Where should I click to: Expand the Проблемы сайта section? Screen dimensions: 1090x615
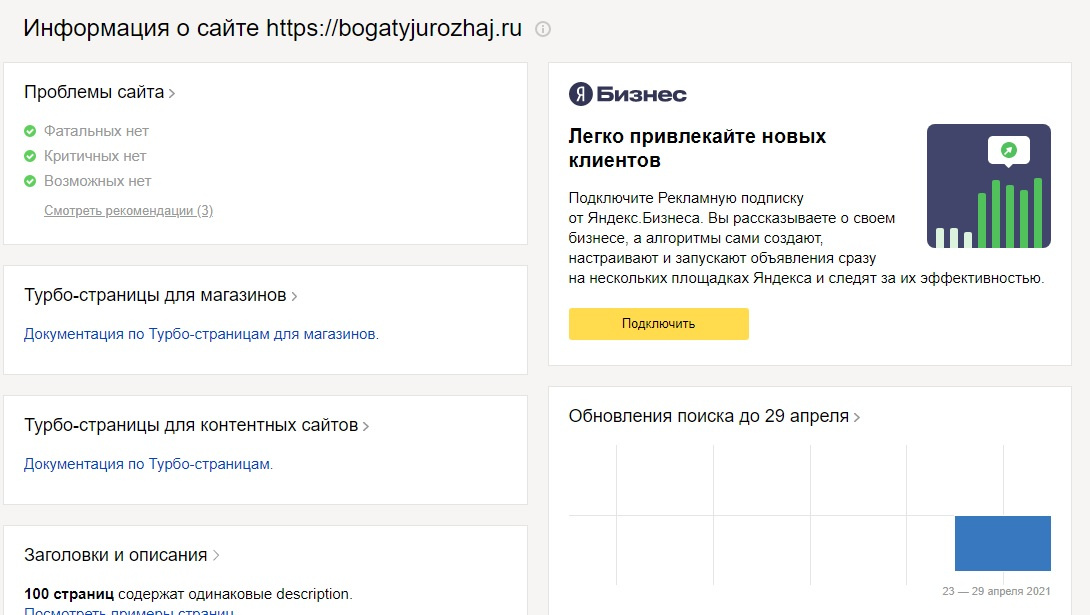click(x=99, y=93)
